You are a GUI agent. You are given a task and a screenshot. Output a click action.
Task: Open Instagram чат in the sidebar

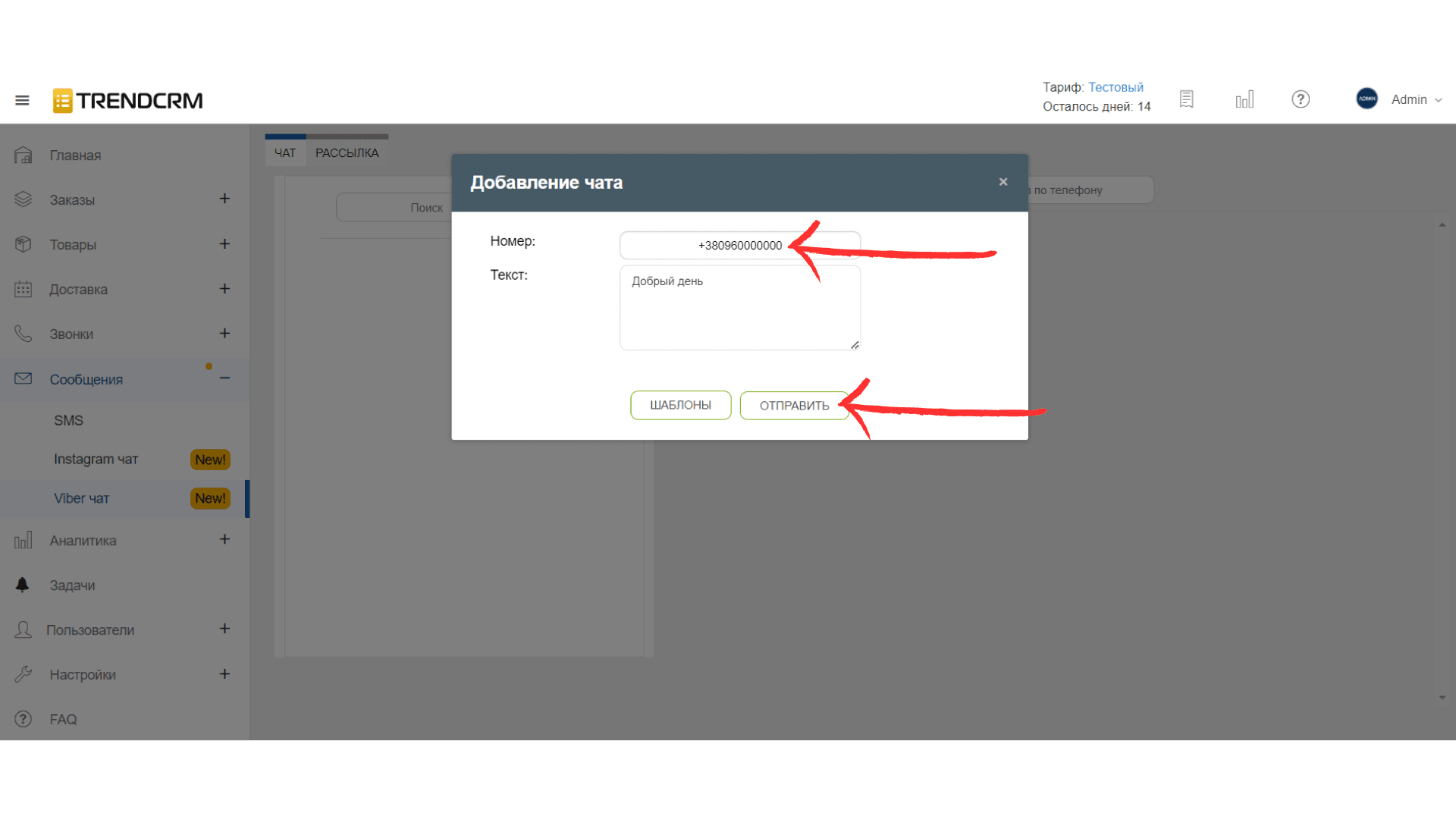coord(96,459)
